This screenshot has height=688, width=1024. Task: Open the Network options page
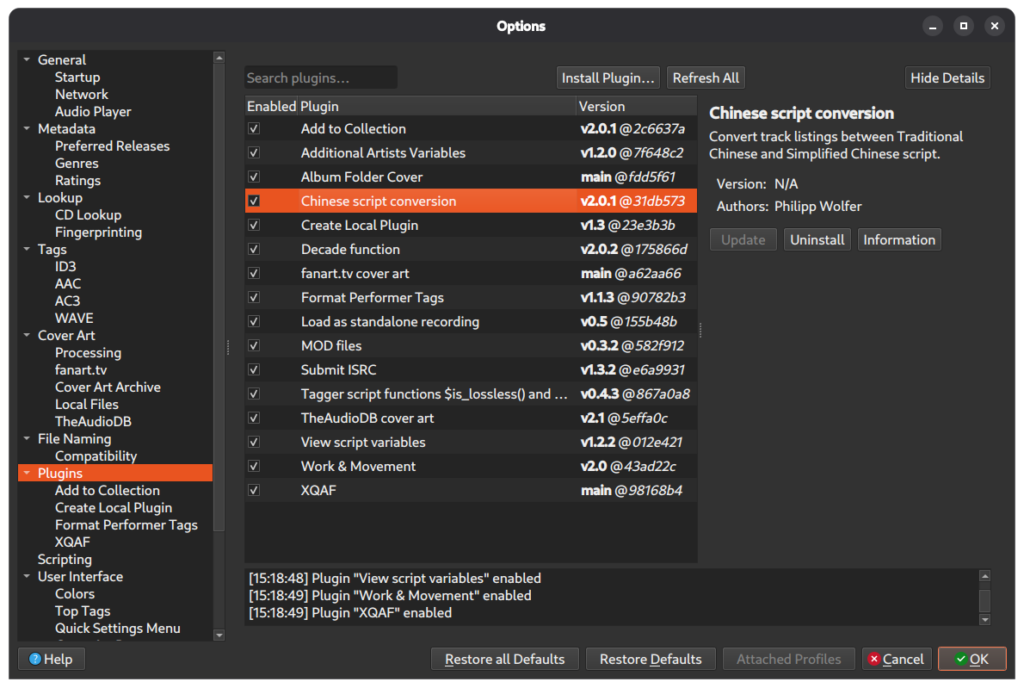(x=82, y=94)
